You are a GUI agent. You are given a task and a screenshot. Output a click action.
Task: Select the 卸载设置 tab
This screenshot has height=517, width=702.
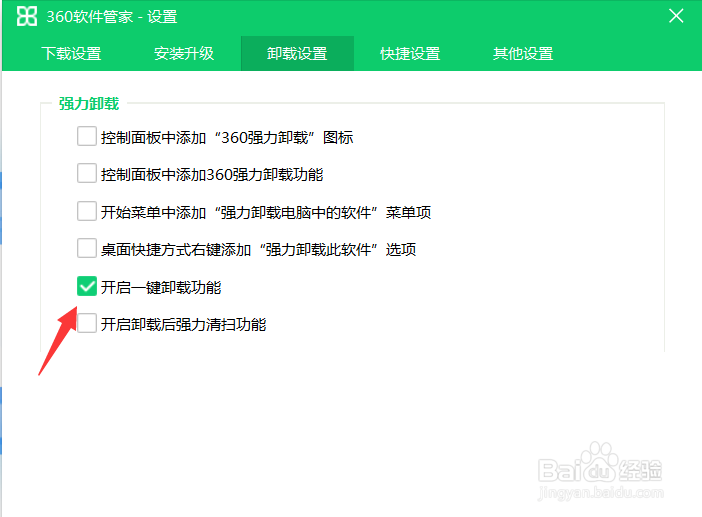point(297,54)
